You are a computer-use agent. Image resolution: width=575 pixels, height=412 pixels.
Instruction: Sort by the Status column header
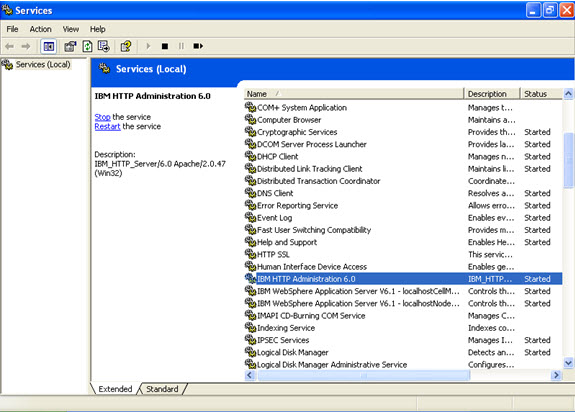(541, 94)
